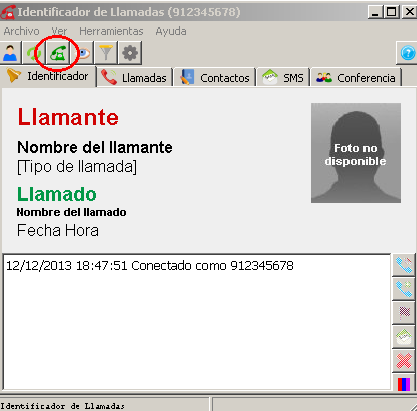
Task: Open the red-blue-magenta color swatch button
Action: click(x=404, y=384)
